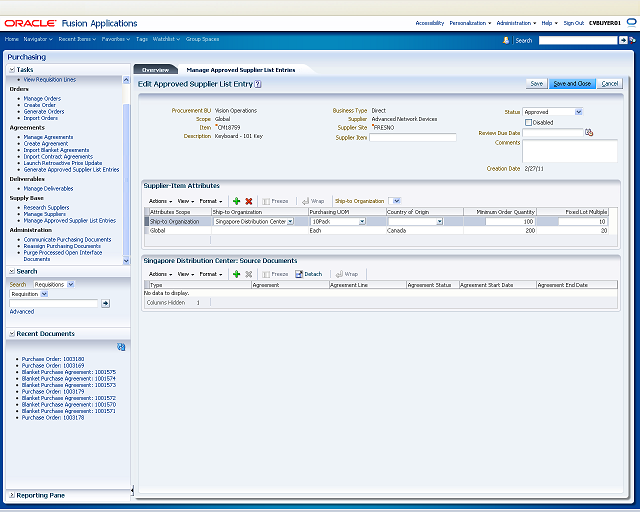Click the Comments text area

tap(570, 151)
